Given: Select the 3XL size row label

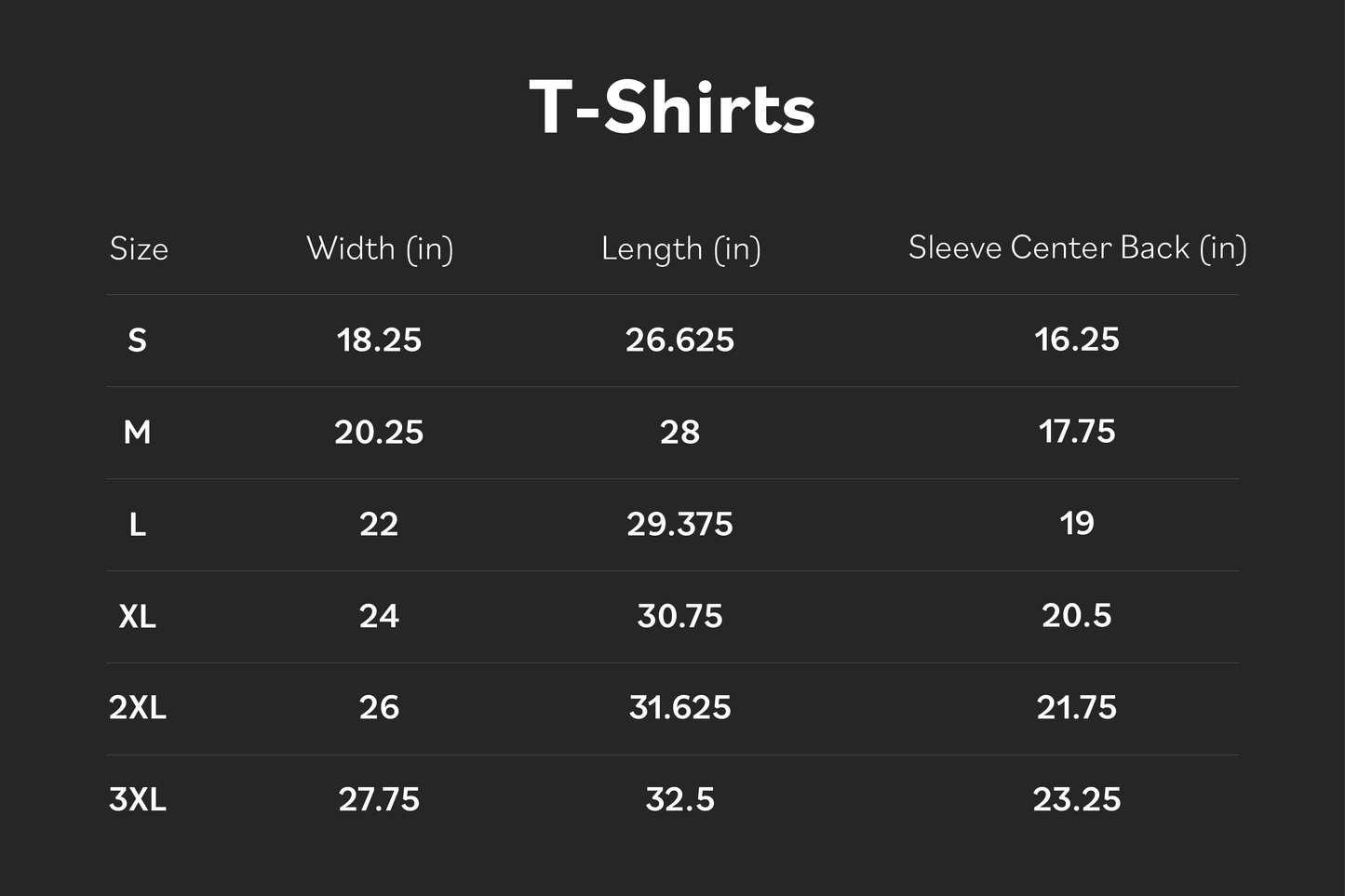Looking at the screenshot, I should pyautogui.click(x=138, y=799).
